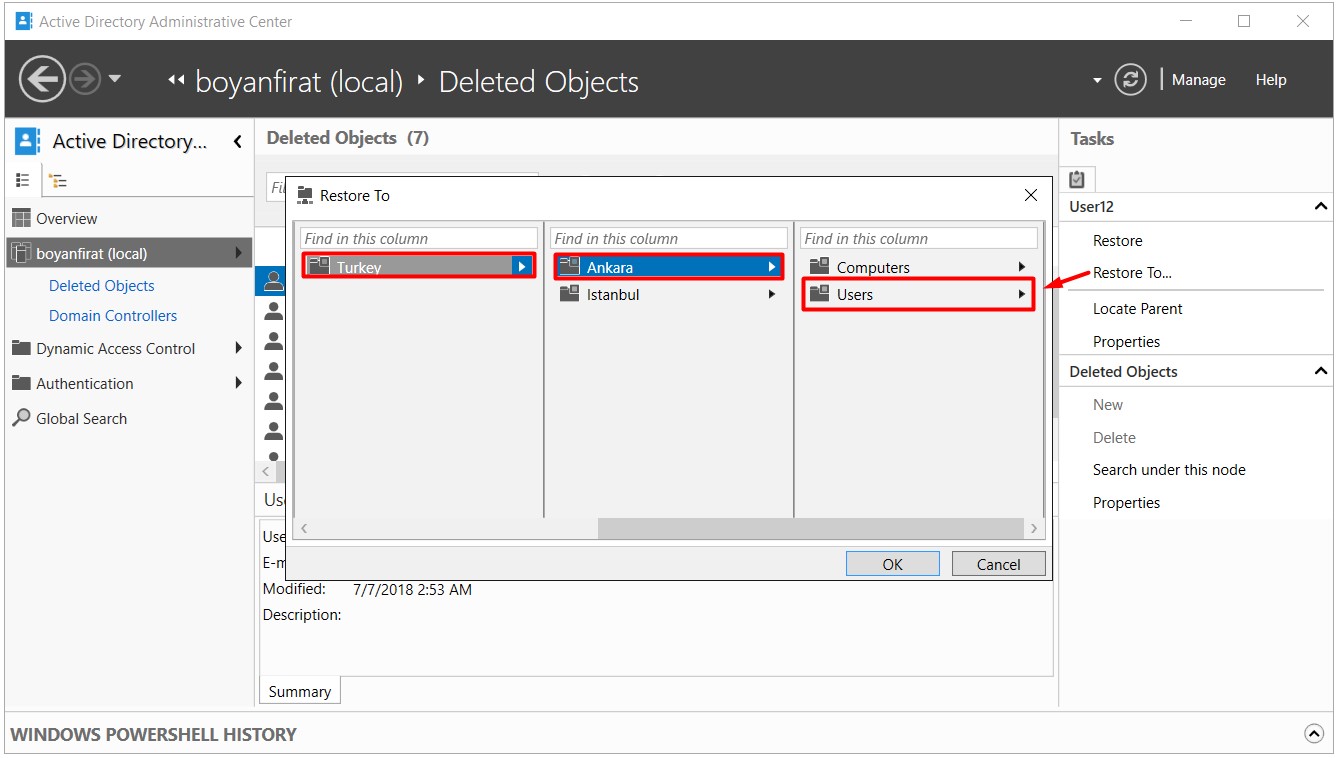Collapse Deleted Objects tasks section

pyautogui.click(x=1320, y=371)
